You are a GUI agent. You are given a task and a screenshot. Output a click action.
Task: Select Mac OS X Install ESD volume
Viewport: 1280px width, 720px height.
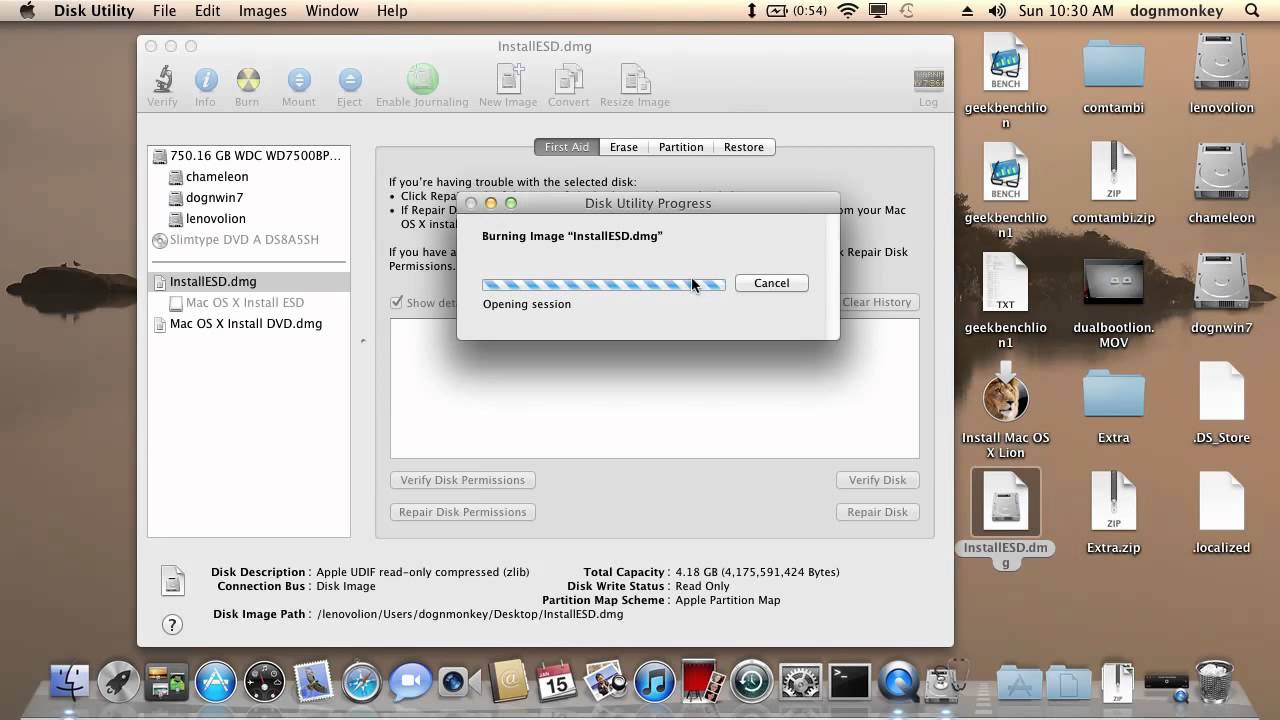coord(249,303)
